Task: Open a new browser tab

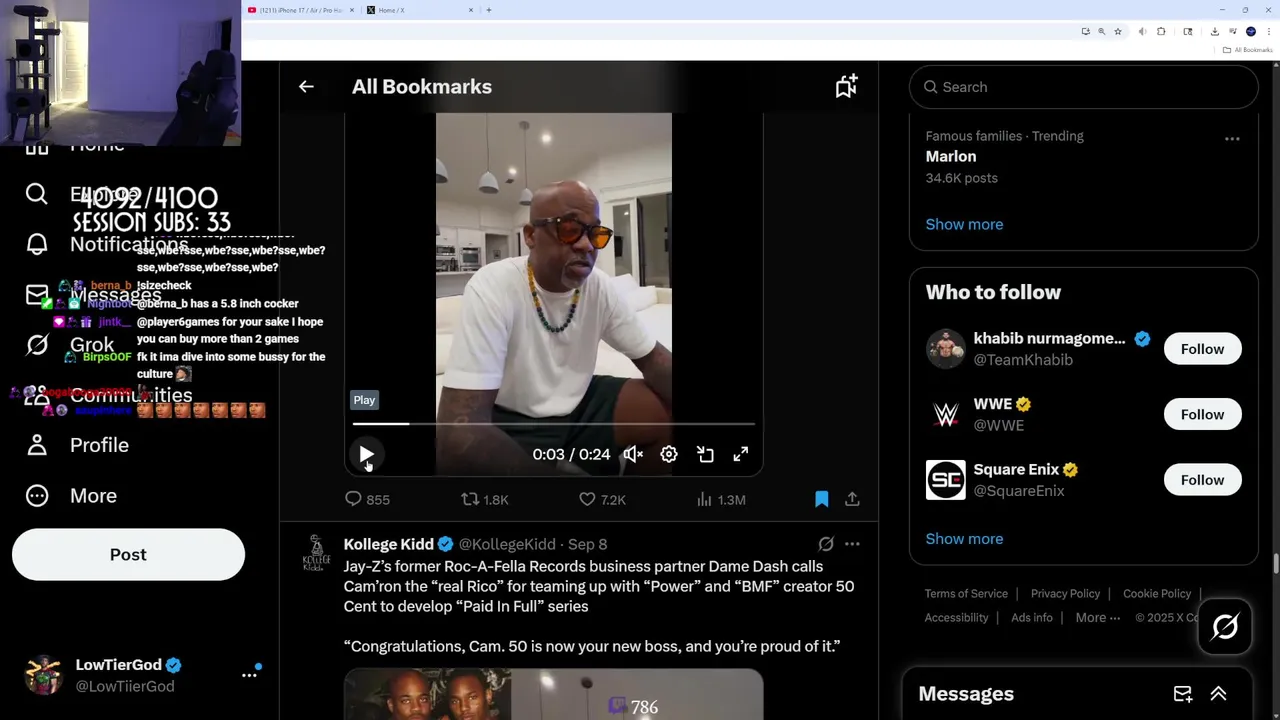Action: tap(489, 10)
